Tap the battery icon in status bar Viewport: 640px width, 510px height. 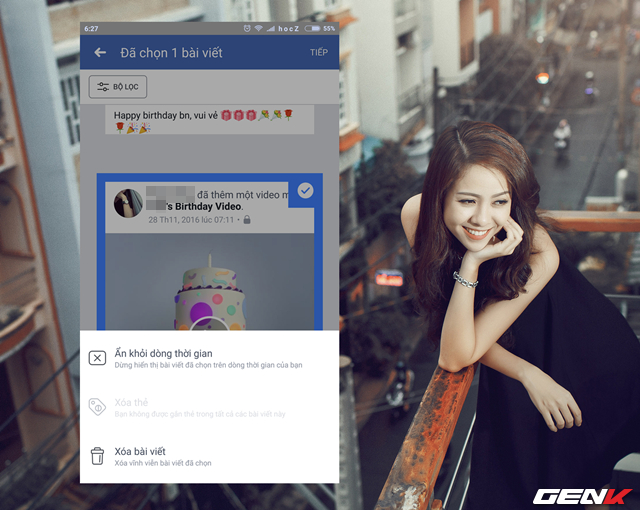pos(312,28)
